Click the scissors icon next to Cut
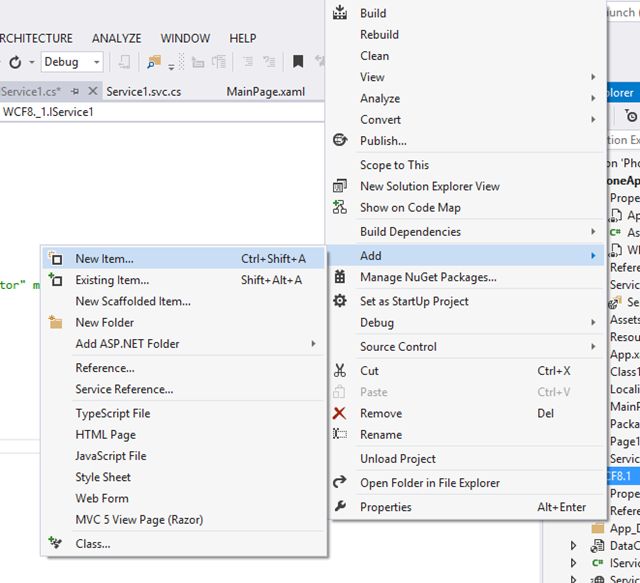 [340, 371]
